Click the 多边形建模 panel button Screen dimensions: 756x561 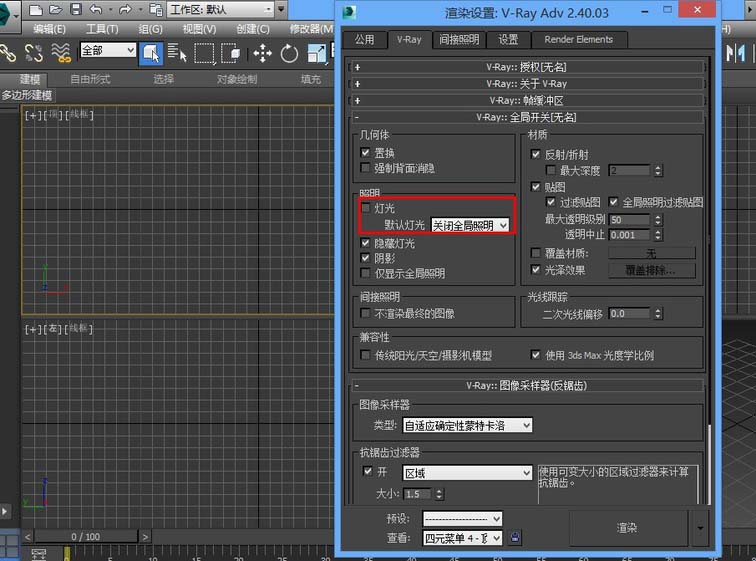27,95
